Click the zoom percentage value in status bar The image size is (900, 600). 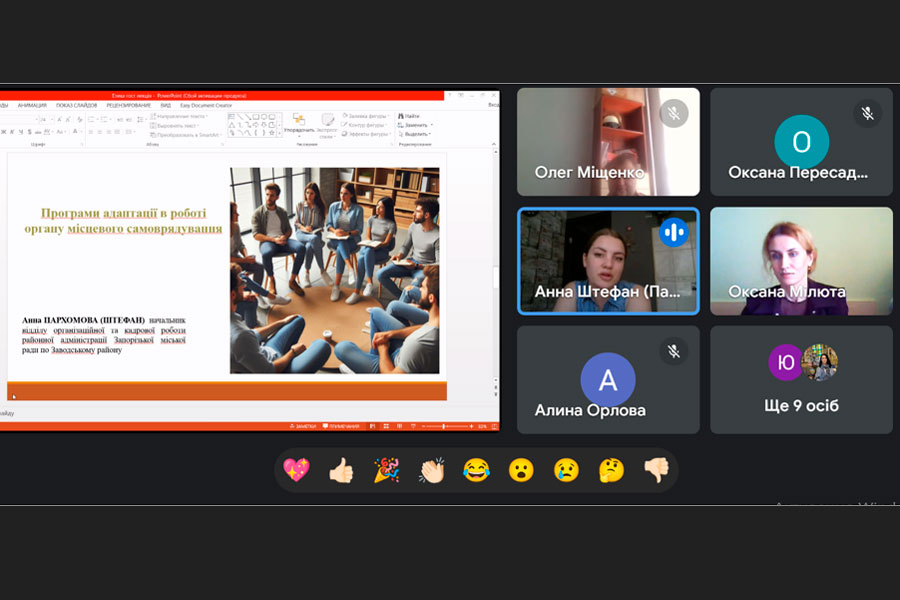point(482,426)
